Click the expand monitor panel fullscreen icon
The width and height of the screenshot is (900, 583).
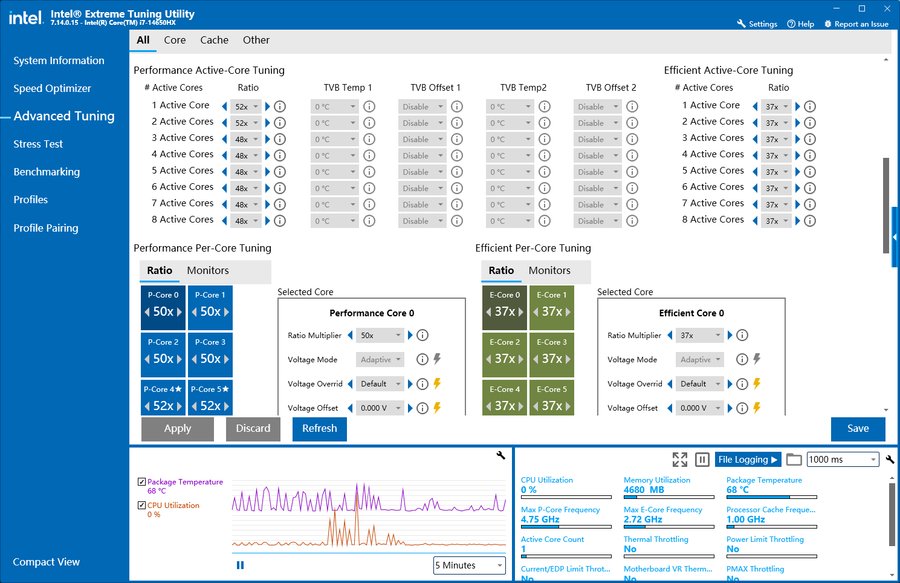pos(680,459)
